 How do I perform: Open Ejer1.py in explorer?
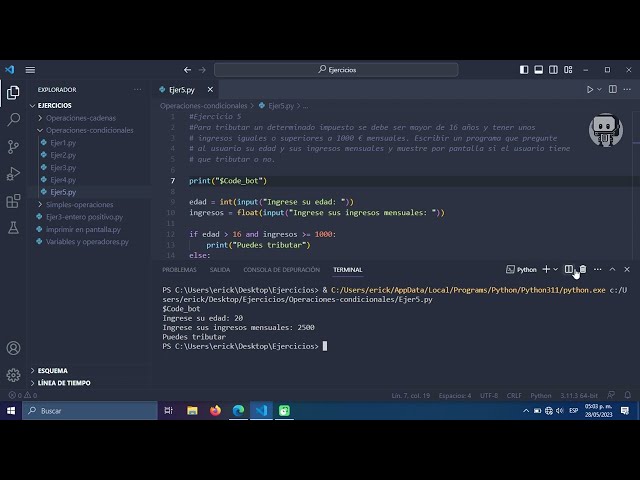tap(63, 143)
